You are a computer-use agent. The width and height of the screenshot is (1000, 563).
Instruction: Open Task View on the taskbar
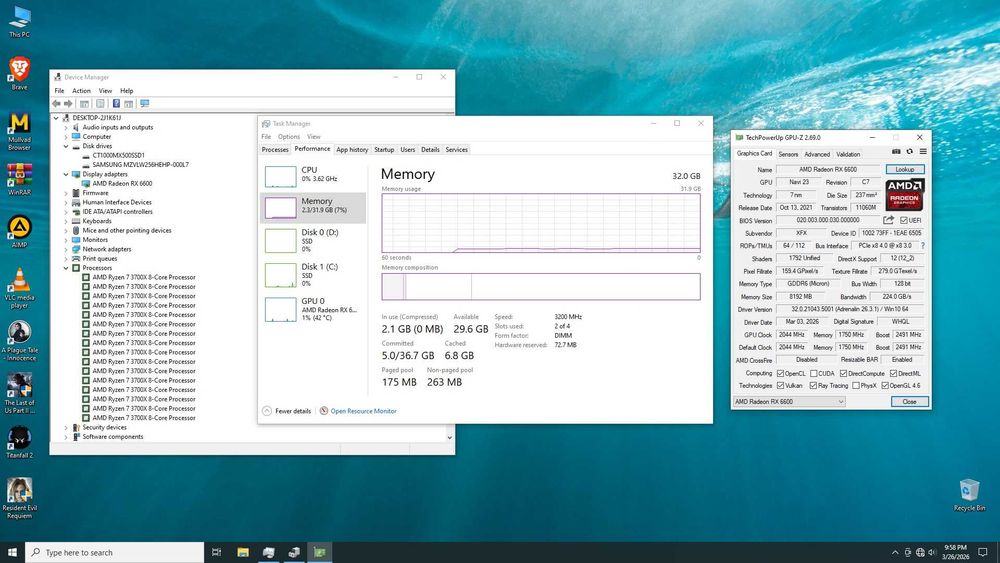coord(216,552)
